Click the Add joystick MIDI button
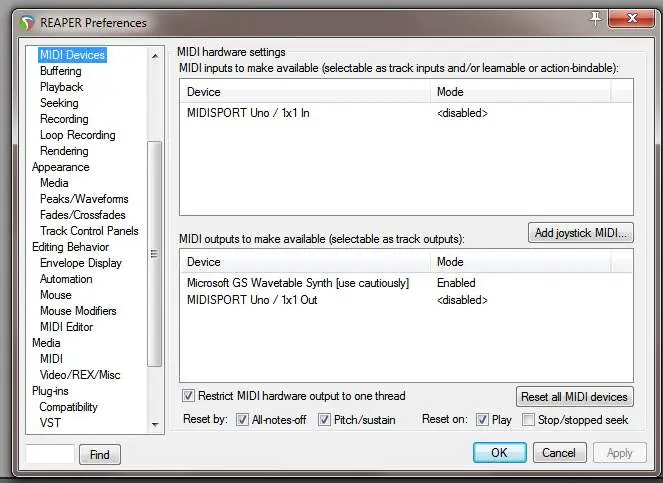Image resolution: width=663 pixels, height=483 pixels. click(581, 233)
